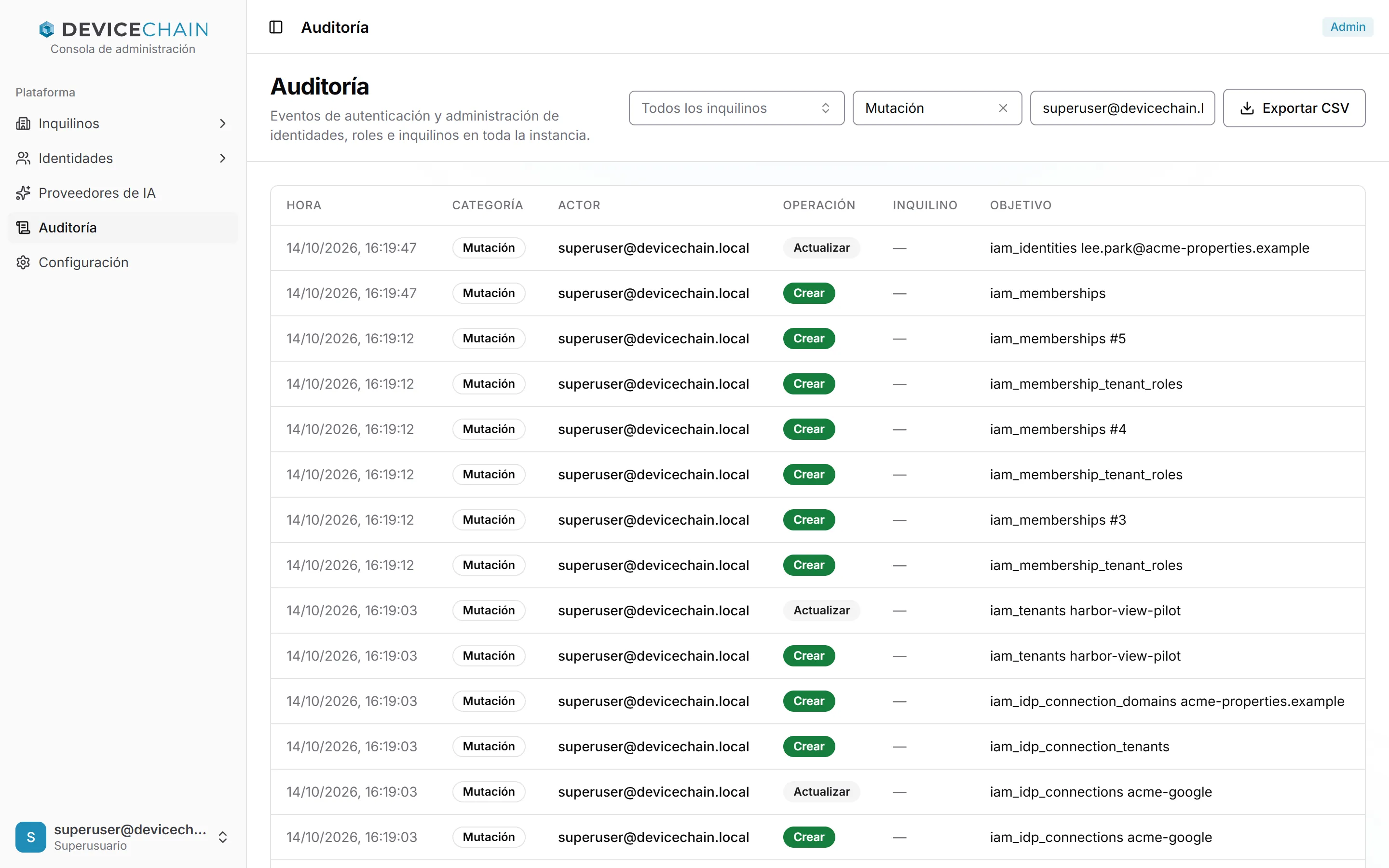Click the Actualizar badge for lee.park row
1389x868 pixels.
point(821,248)
